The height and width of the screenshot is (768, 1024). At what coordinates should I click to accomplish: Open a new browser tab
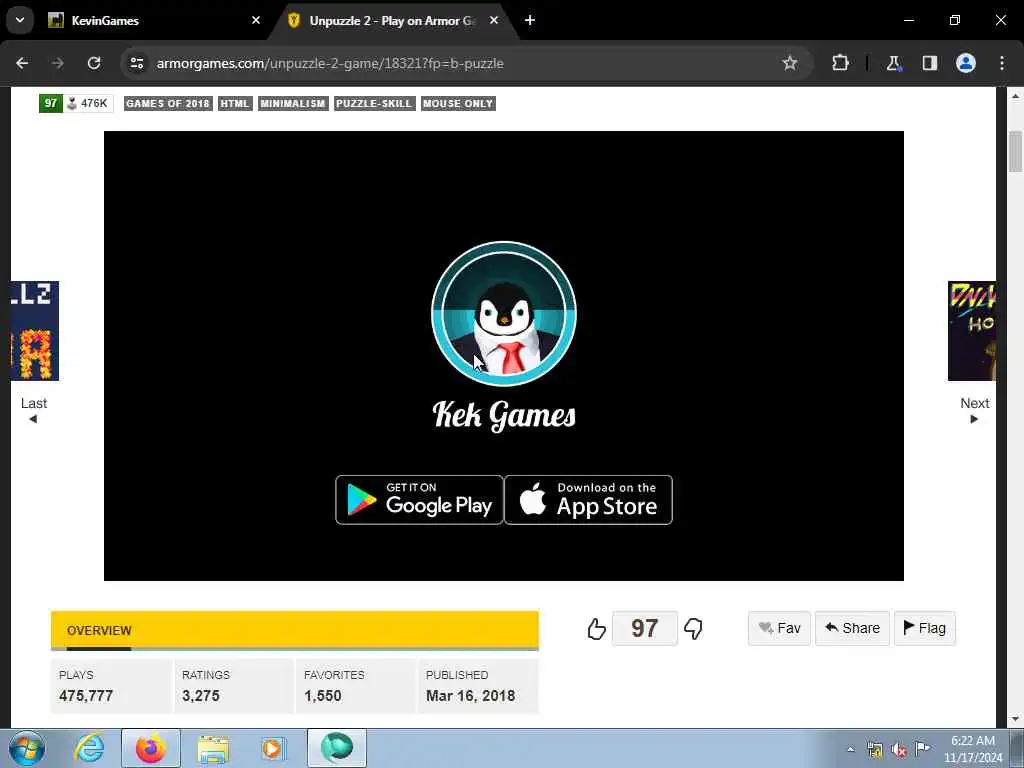[x=530, y=20]
